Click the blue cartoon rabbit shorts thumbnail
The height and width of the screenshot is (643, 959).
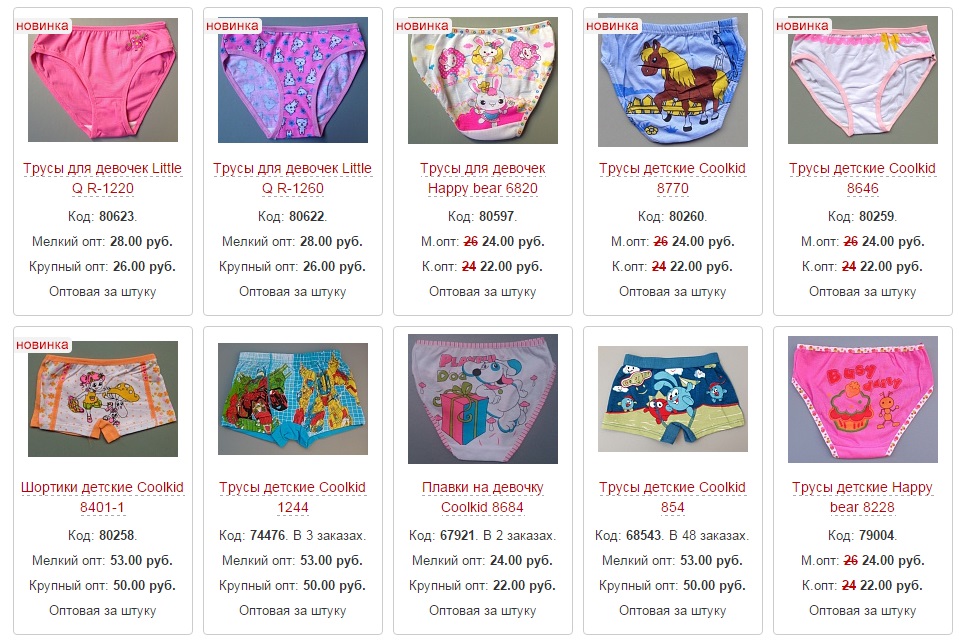[x=673, y=399]
